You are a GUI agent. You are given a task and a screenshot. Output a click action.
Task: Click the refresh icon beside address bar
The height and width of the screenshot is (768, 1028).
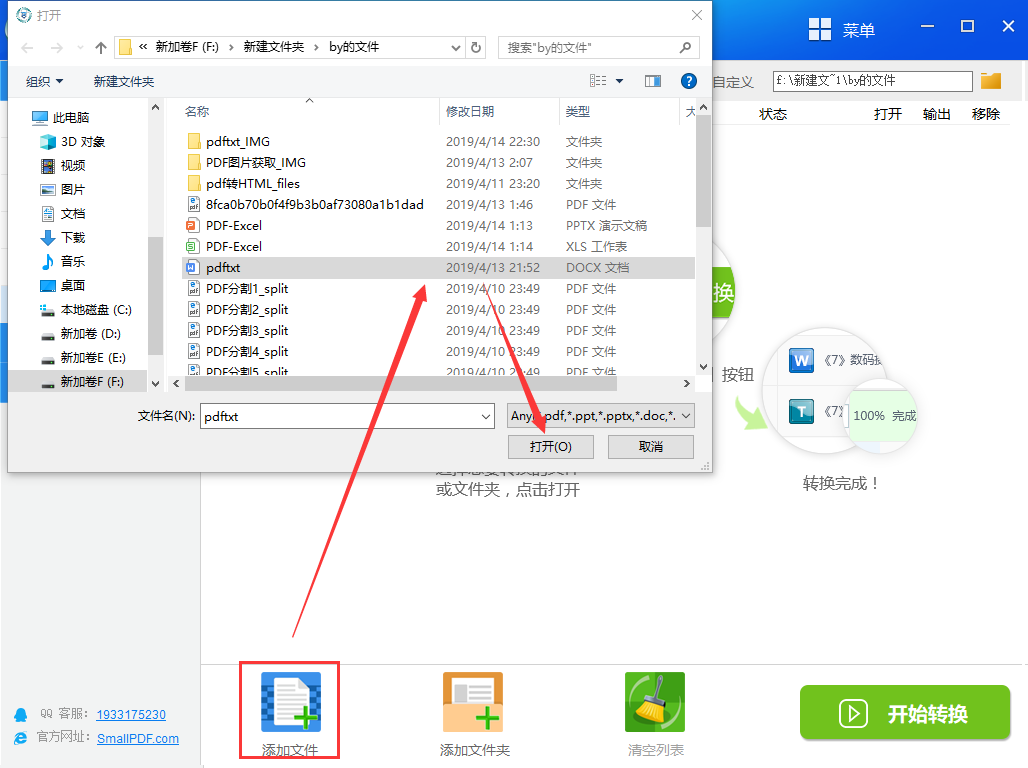pos(477,47)
